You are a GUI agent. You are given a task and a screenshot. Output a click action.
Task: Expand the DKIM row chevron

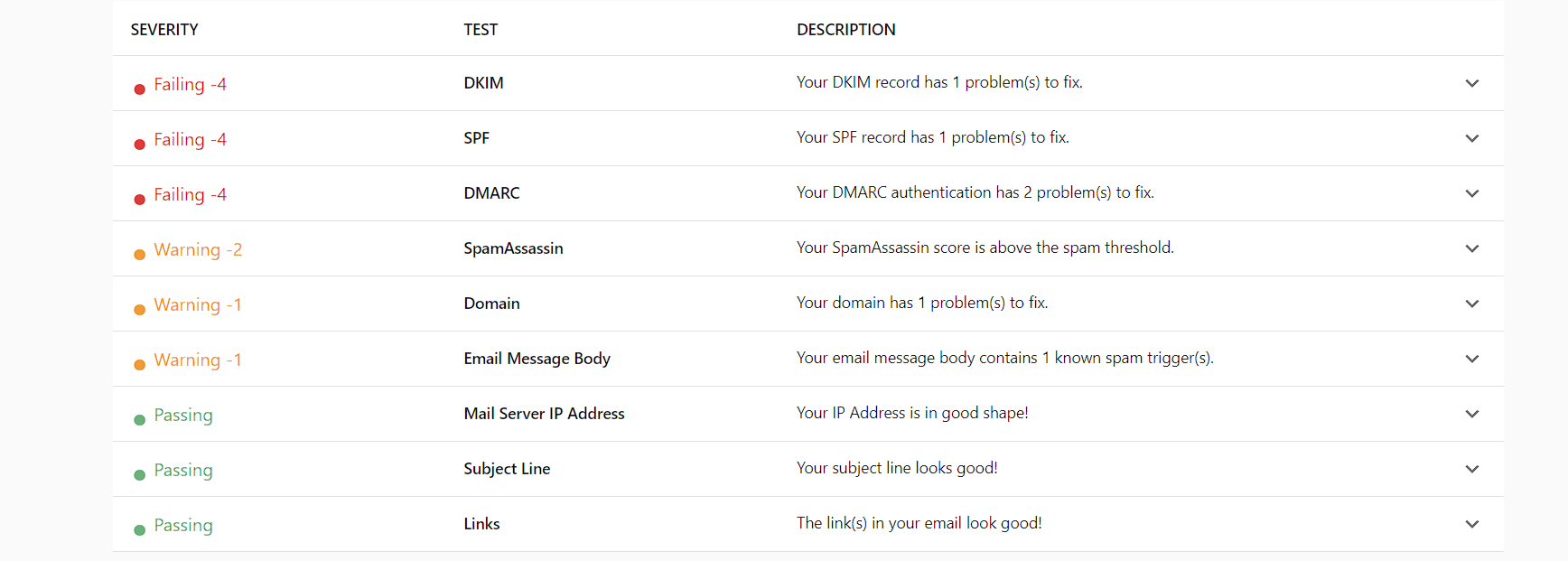pyautogui.click(x=1472, y=83)
